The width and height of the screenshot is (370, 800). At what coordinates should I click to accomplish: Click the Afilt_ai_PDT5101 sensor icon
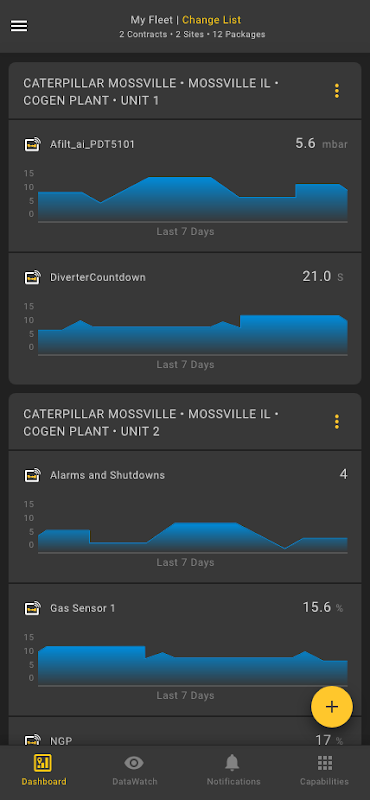click(33, 144)
